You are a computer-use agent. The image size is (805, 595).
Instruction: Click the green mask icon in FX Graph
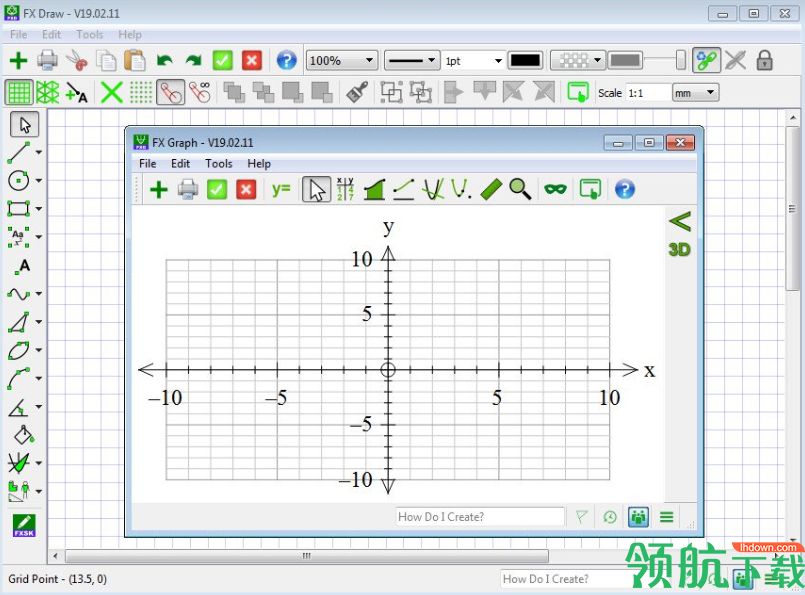pos(555,189)
